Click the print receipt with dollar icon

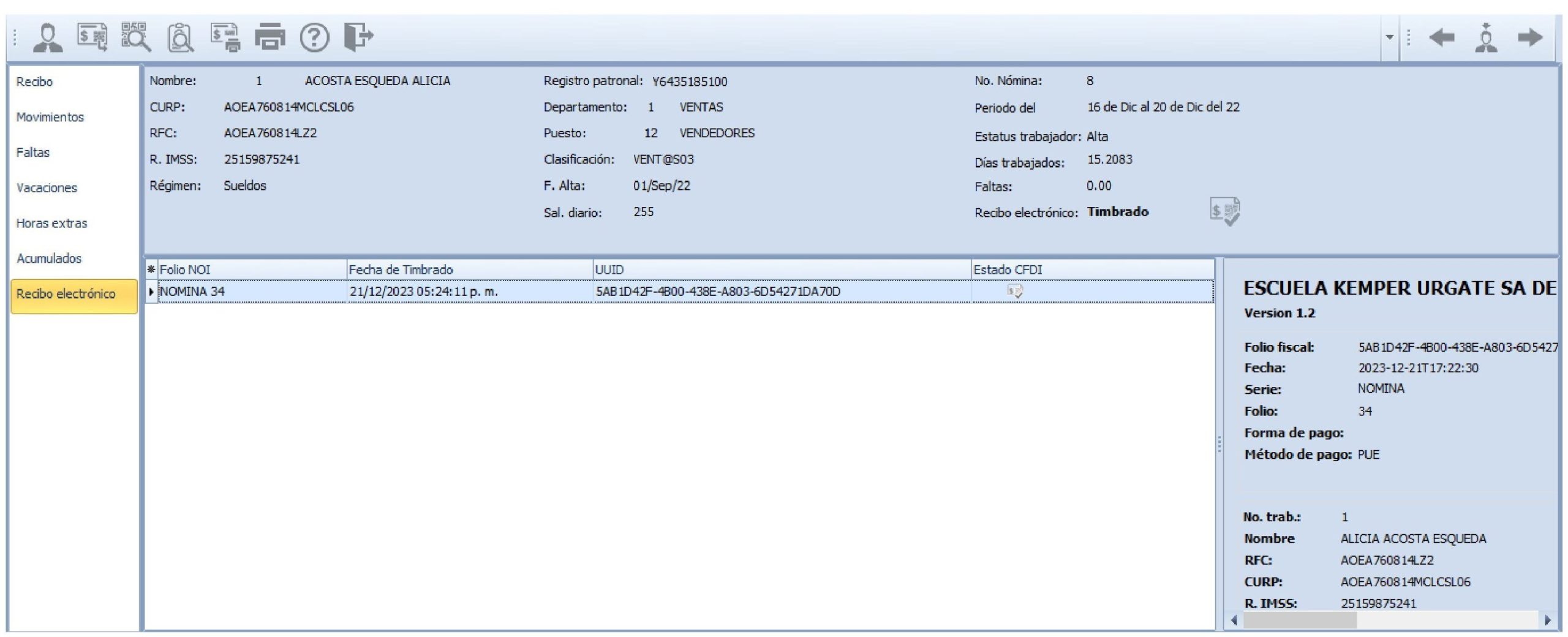pyautogui.click(x=225, y=37)
